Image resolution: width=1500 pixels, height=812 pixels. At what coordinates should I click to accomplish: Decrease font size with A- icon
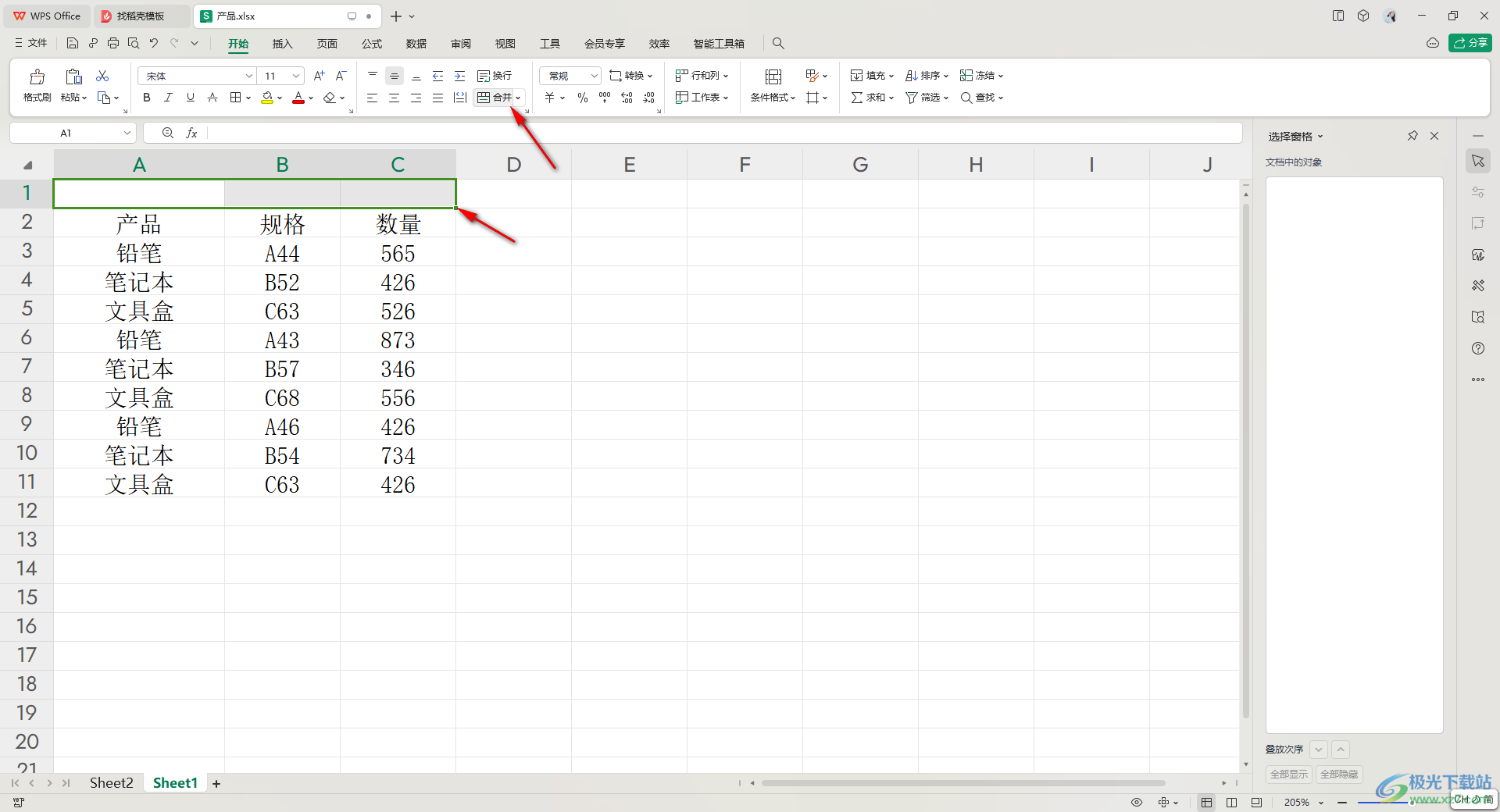341,76
